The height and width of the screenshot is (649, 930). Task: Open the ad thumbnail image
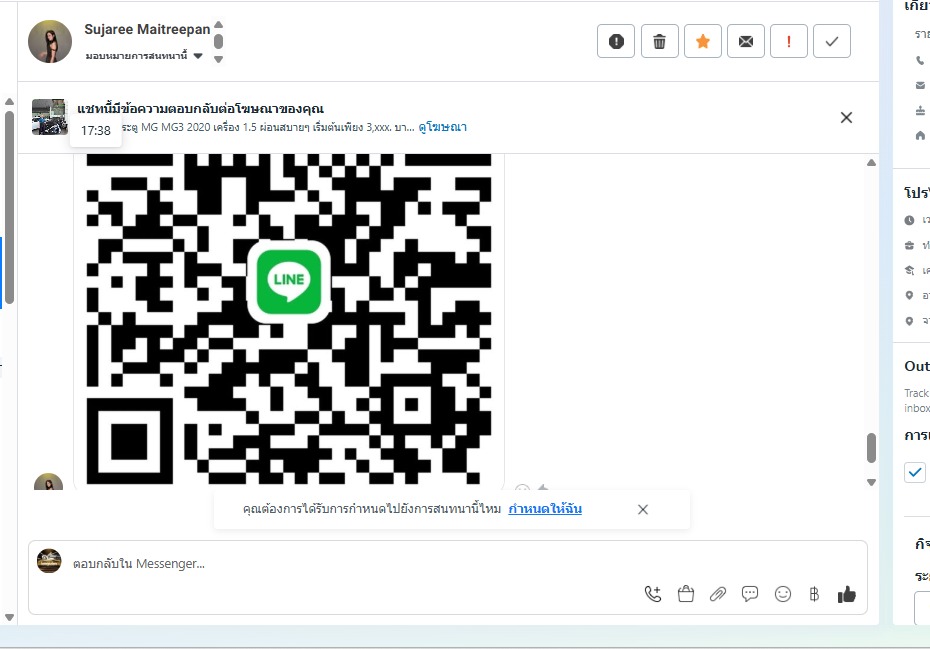point(49,117)
